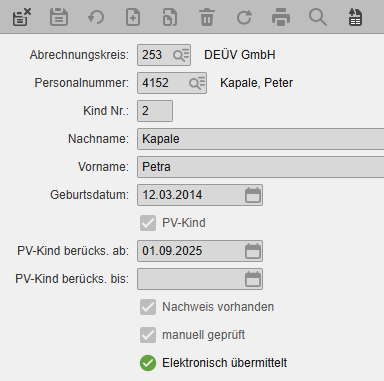Viewport: 384px width, 381px height.
Task: Click the Vorname field with Petra
Action: pyautogui.click(x=260, y=167)
